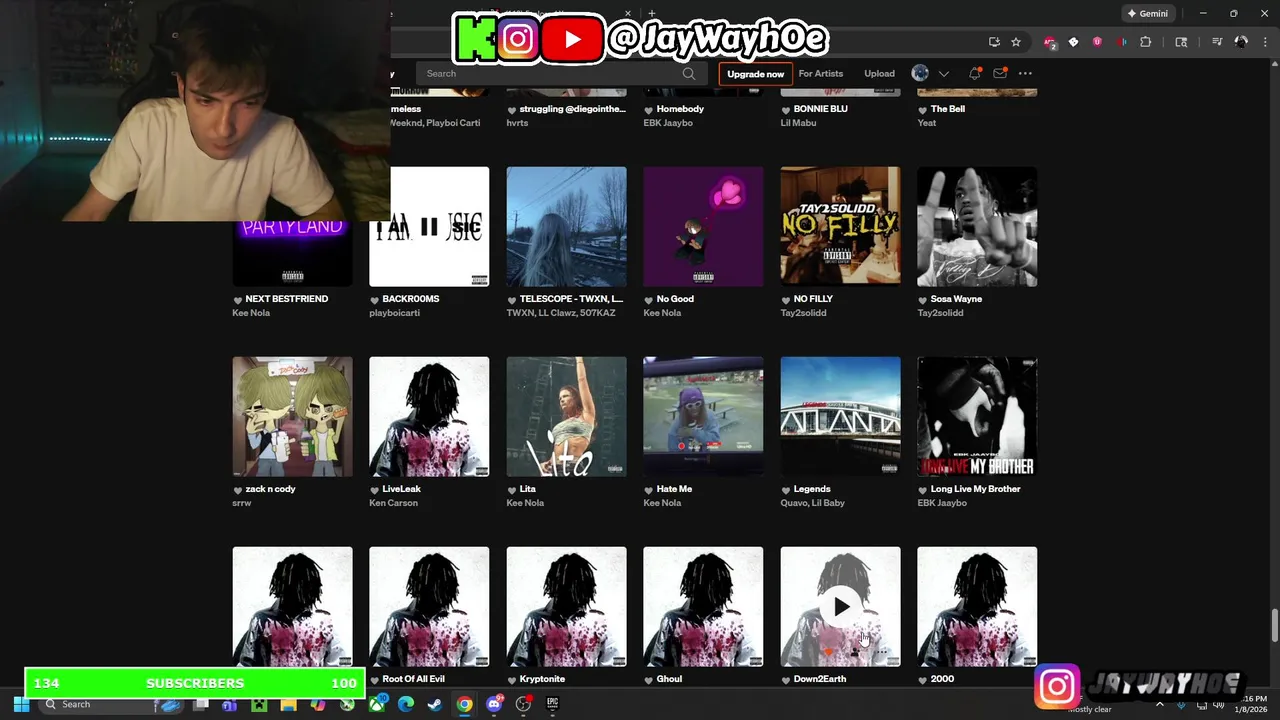Open the Sosa Wayne artwork
This screenshot has width=1280, height=720.
tap(977, 226)
